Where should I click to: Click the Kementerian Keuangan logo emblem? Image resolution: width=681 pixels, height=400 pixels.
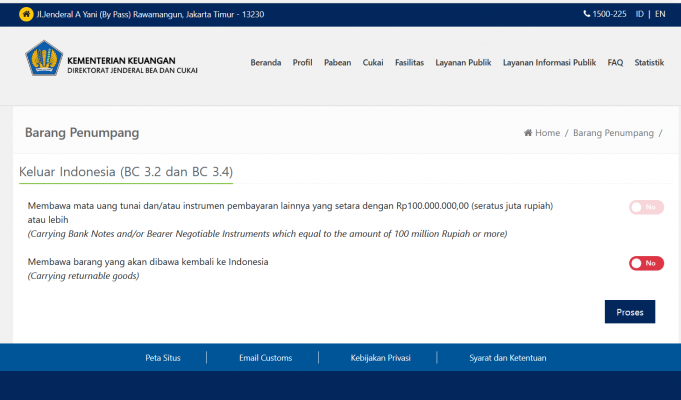tap(43, 60)
